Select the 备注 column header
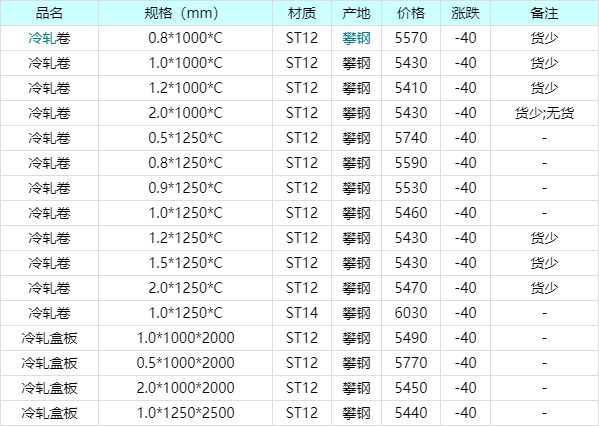The height and width of the screenshot is (427, 599). [544, 13]
